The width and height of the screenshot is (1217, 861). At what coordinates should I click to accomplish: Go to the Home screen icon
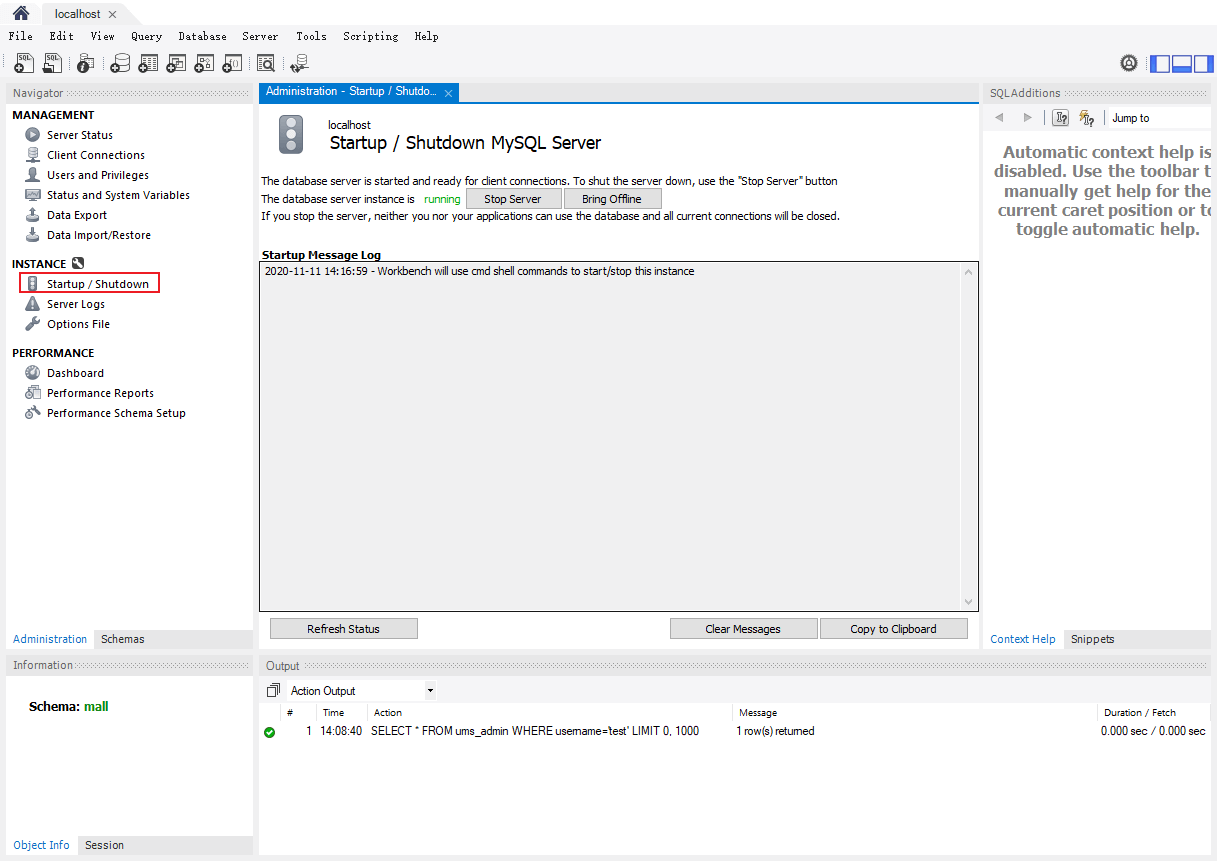click(x=20, y=13)
